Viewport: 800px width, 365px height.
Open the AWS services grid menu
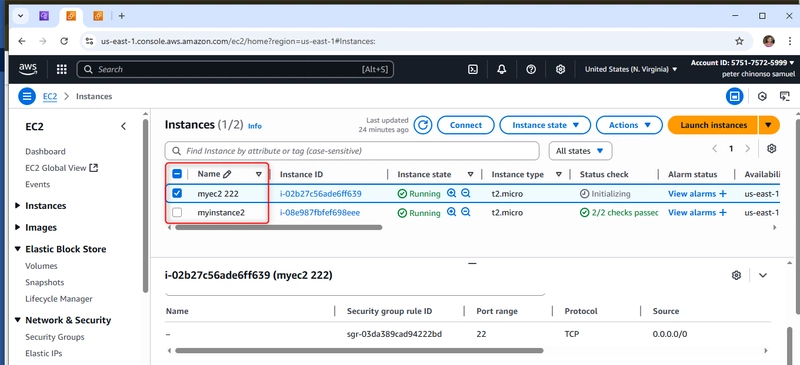62,69
